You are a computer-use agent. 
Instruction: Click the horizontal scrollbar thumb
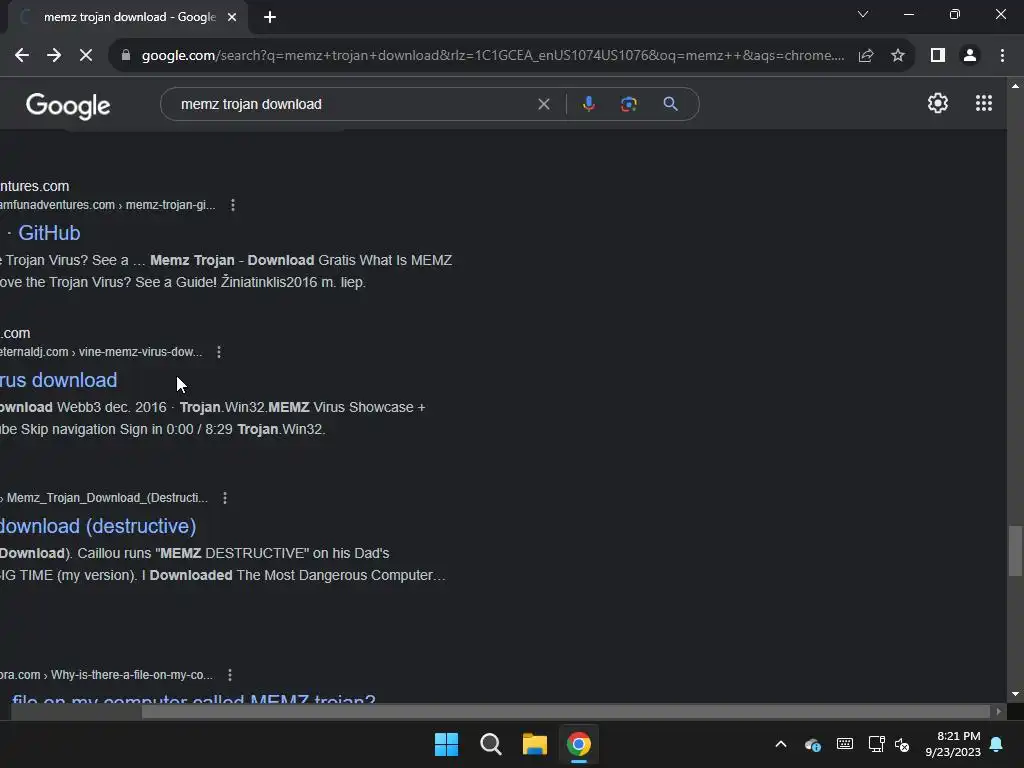click(566, 711)
